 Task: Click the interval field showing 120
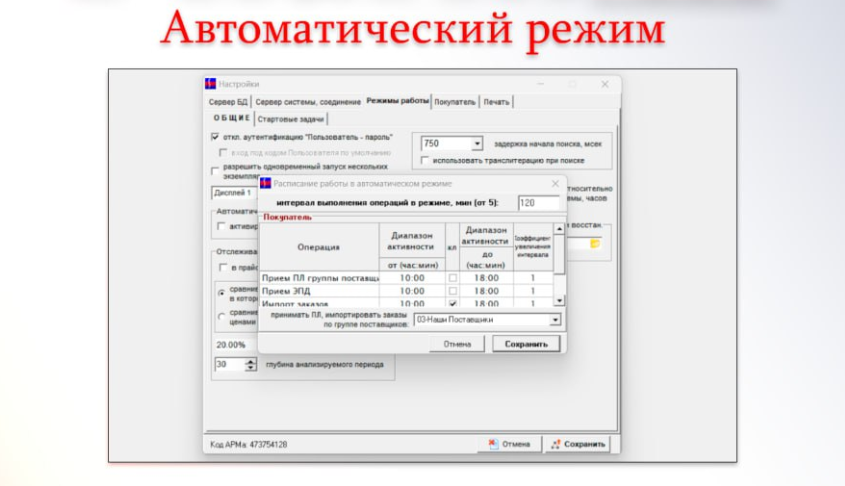click(x=538, y=203)
